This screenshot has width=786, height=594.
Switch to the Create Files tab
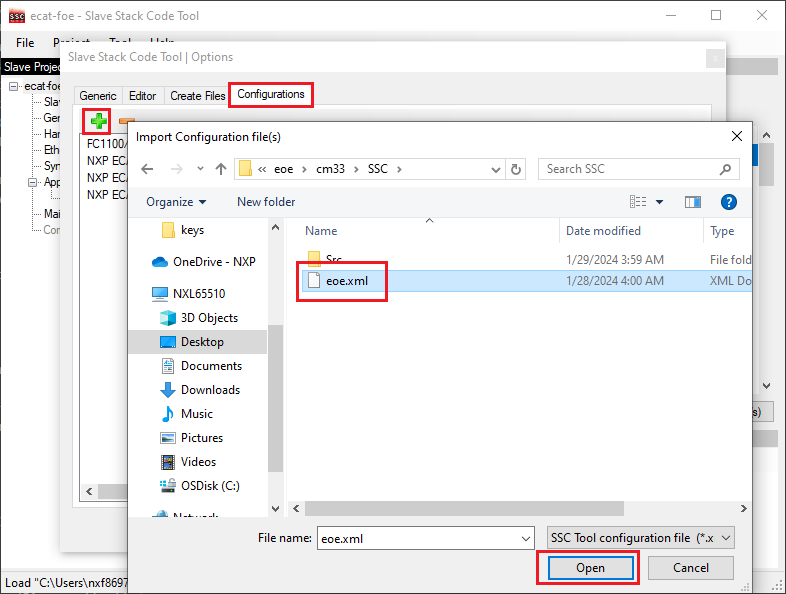pyautogui.click(x=198, y=96)
